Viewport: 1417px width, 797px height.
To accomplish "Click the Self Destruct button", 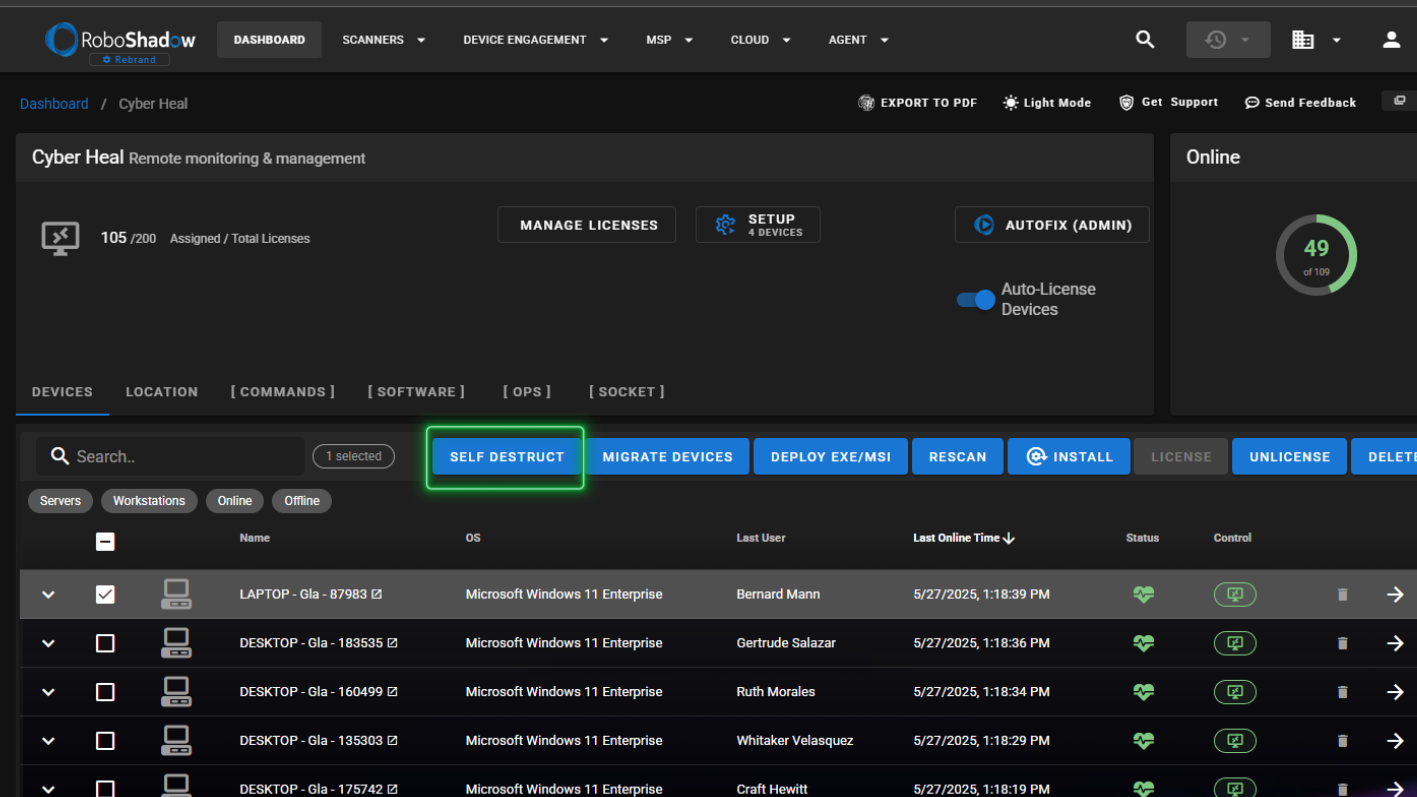I will [507, 457].
